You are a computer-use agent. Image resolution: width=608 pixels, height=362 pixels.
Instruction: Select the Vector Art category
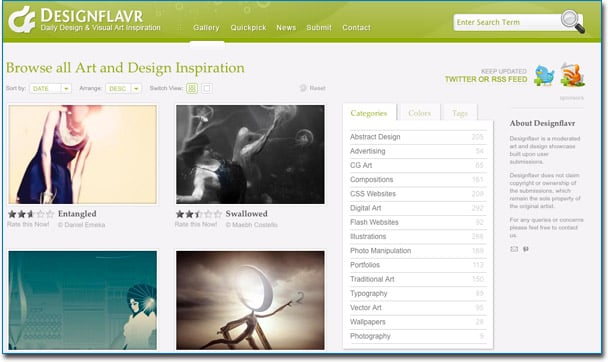click(417, 308)
